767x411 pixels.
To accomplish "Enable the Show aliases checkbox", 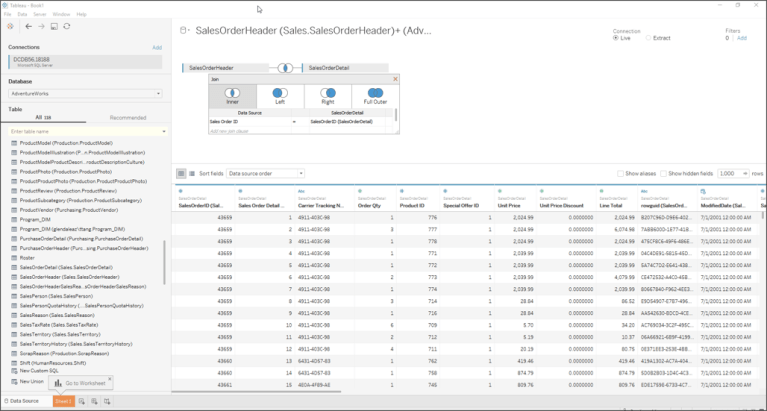I will pos(622,173).
